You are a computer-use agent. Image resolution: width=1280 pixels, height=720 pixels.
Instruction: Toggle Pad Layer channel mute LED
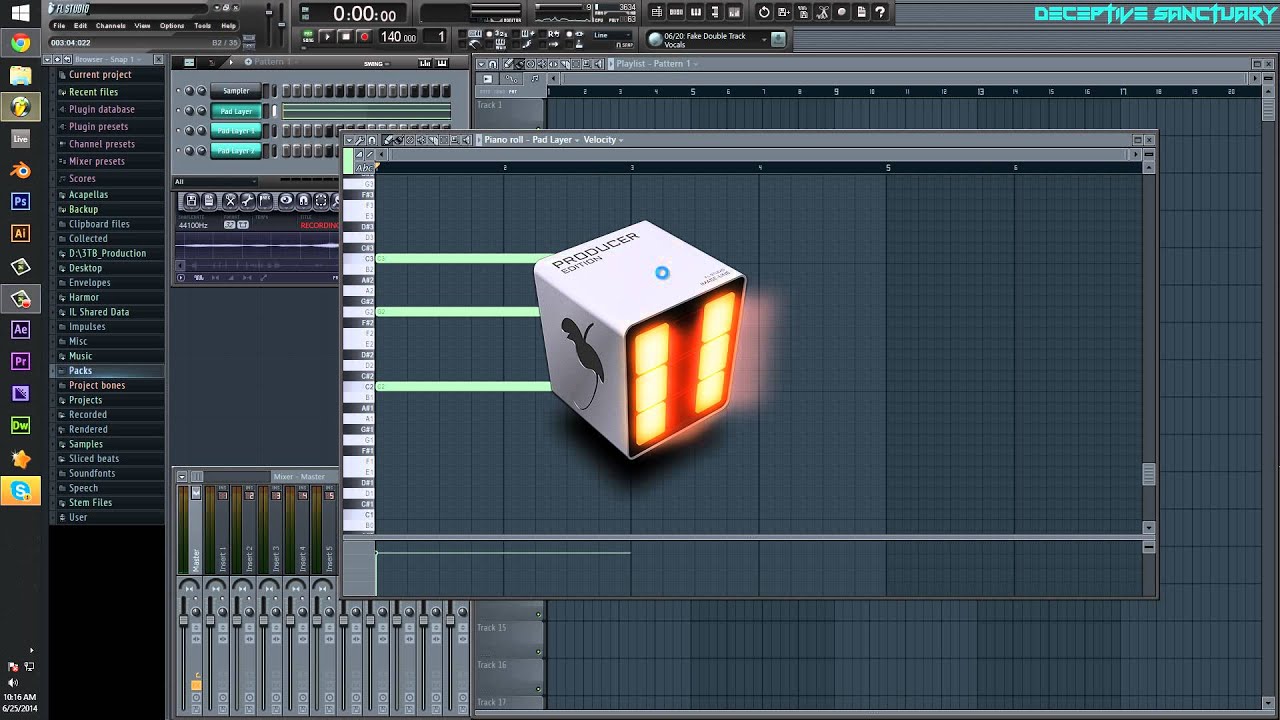(x=178, y=110)
